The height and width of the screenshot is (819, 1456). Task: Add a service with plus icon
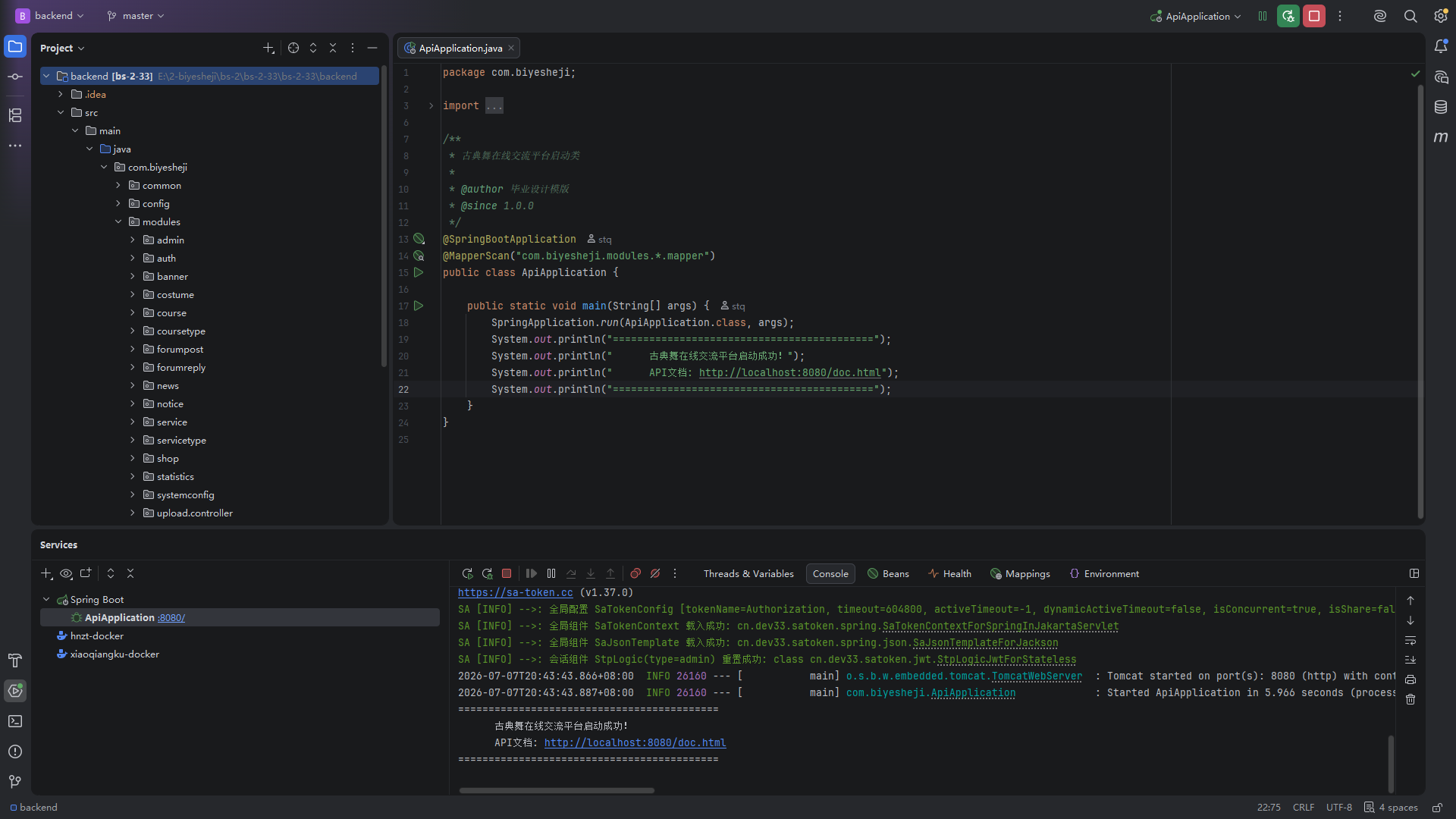pos(46,574)
